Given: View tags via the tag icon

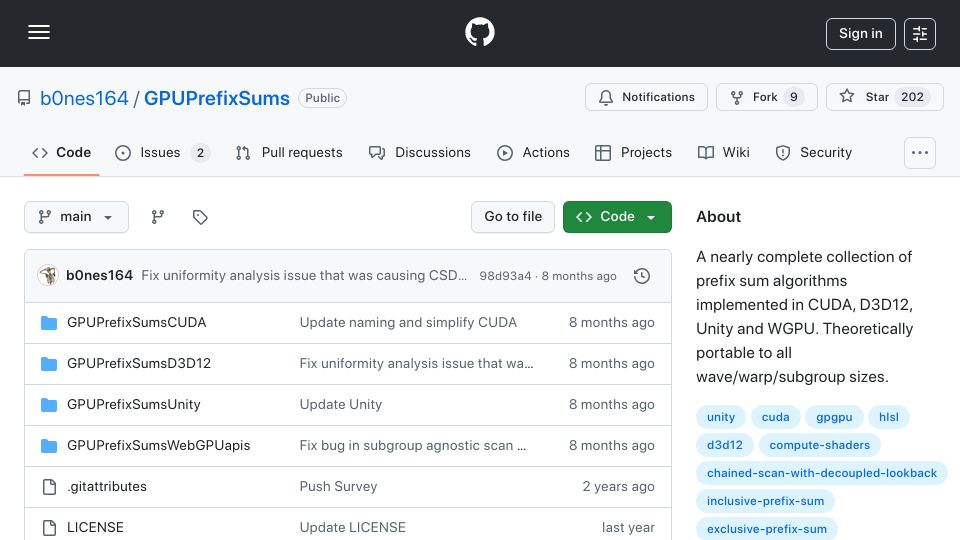Looking at the screenshot, I should pyautogui.click(x=200, y=217).
